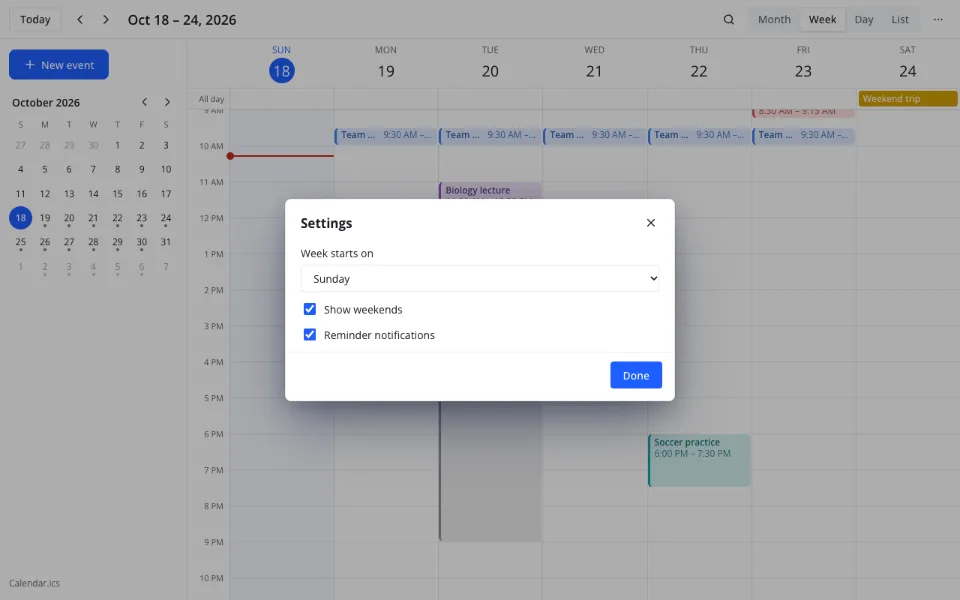Open Thursday's Team 9:30 AM event
This screenshot has height=600, width=960.
pos(699,135)
